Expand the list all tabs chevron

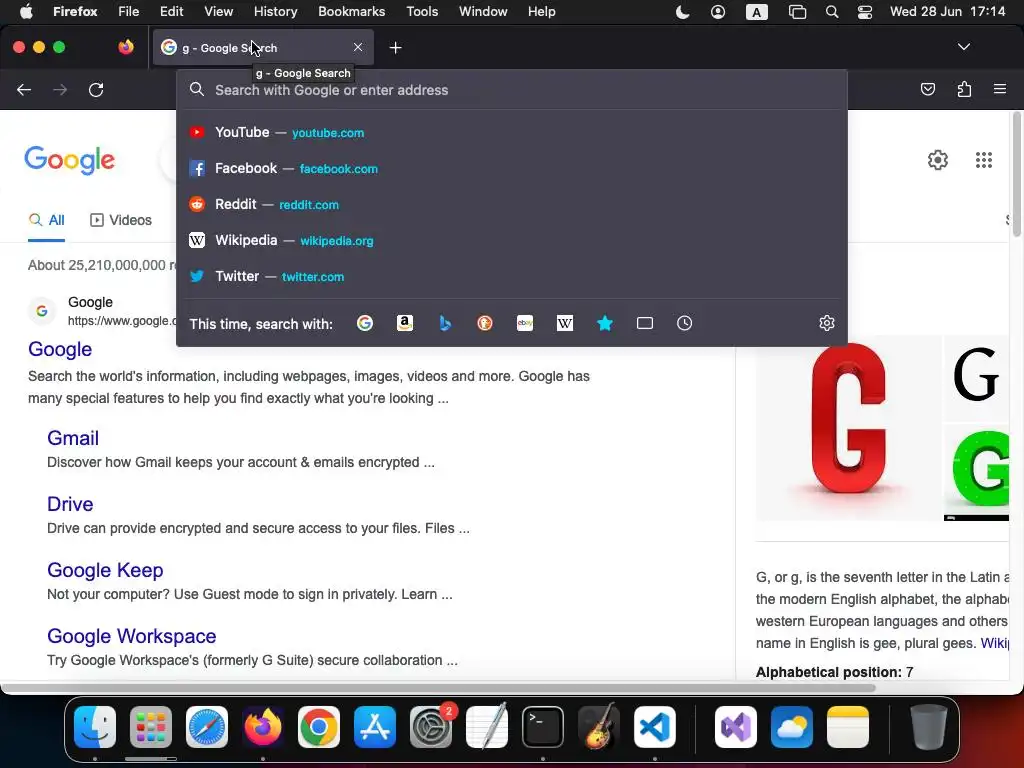(x=964, y=47)
